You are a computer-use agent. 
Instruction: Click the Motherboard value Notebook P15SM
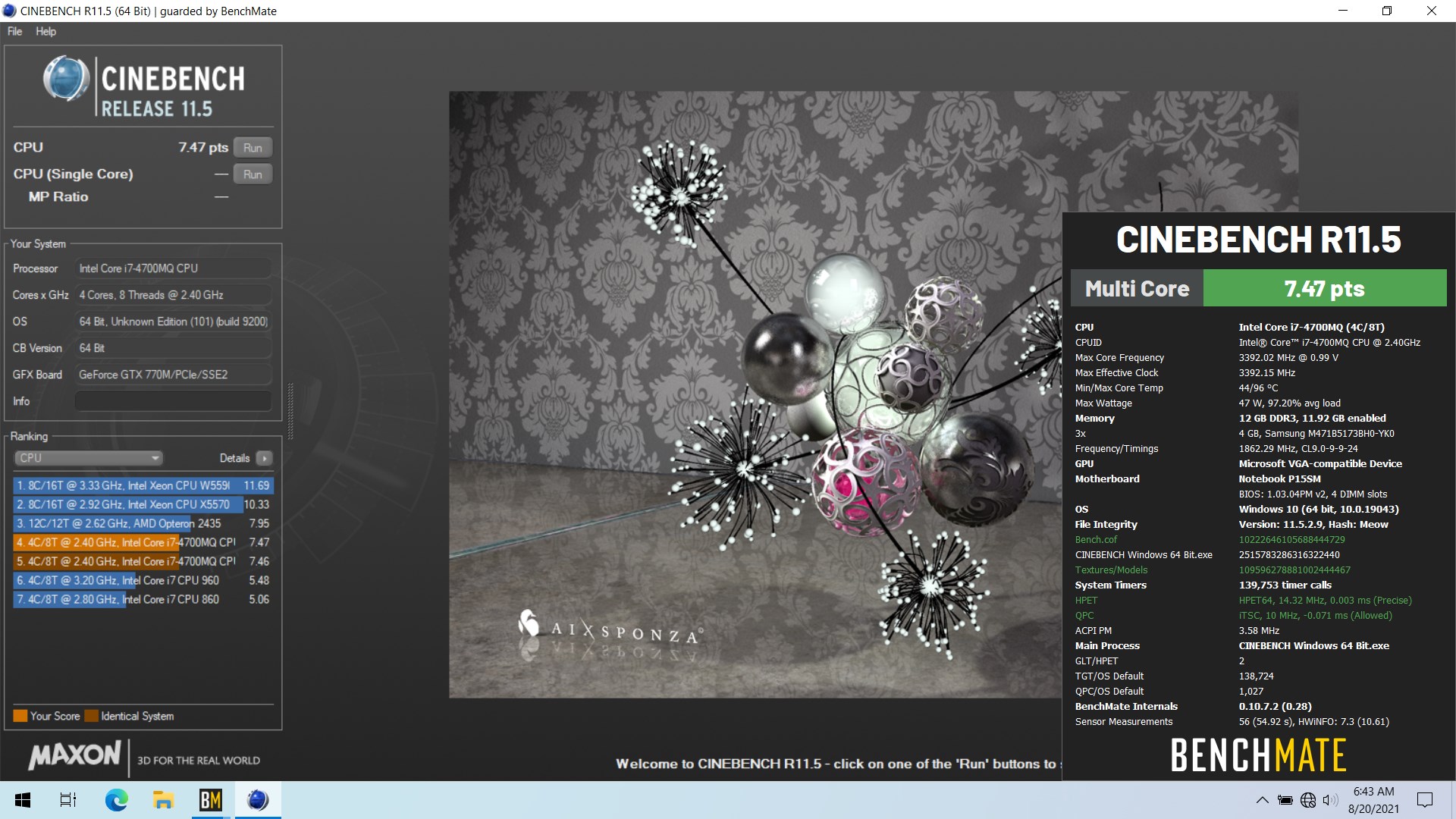pos(1279,479)
